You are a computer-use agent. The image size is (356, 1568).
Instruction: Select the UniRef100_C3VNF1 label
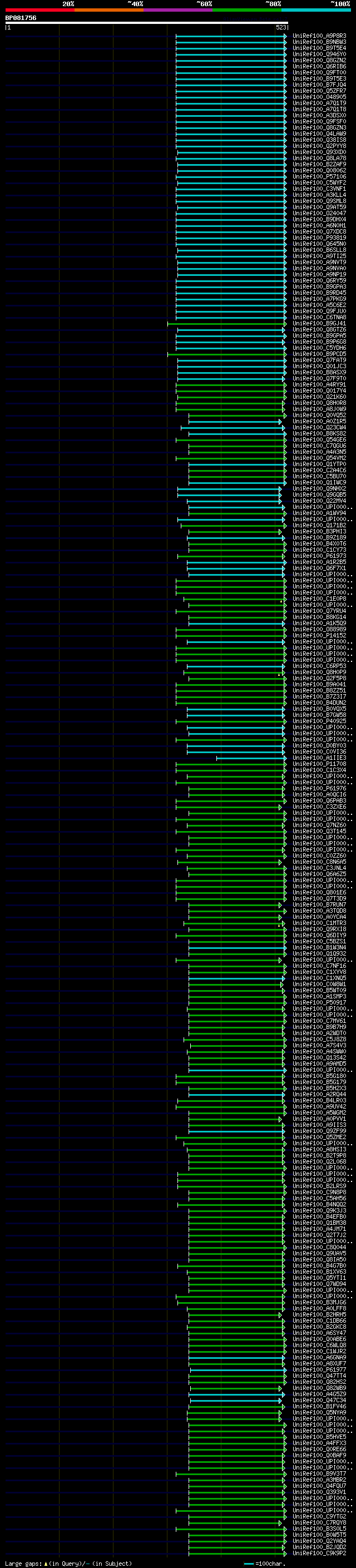pyautogui.click(x=319, y=189)
